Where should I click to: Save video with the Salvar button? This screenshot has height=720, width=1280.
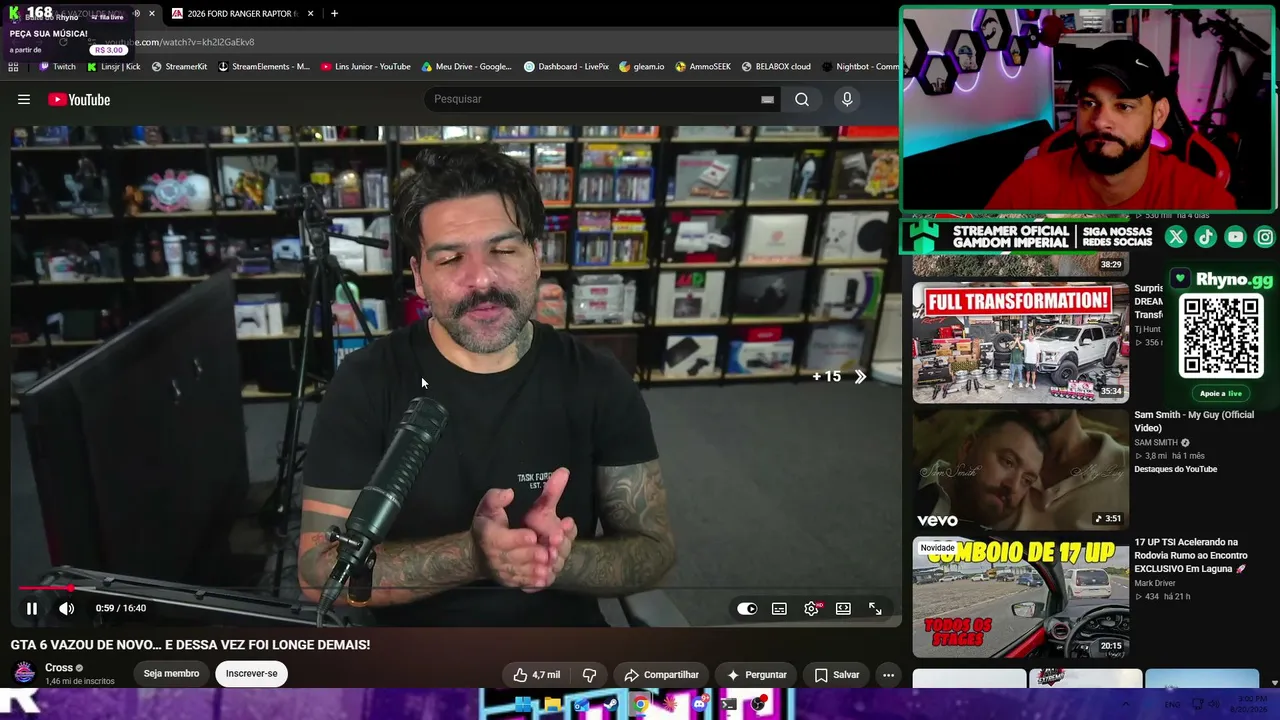[x=837, y=675]
